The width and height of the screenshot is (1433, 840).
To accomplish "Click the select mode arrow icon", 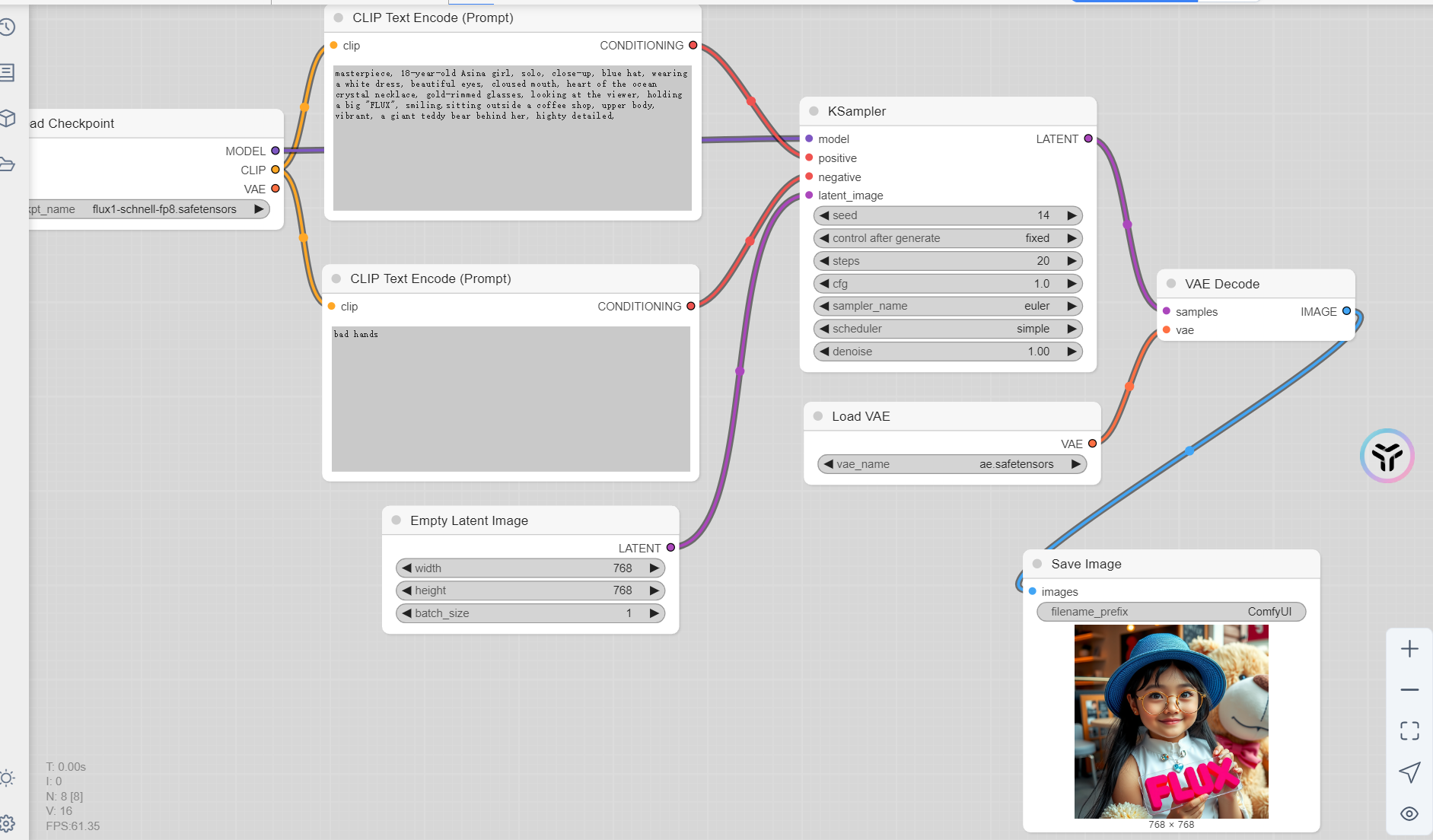I will [1409, 772].
